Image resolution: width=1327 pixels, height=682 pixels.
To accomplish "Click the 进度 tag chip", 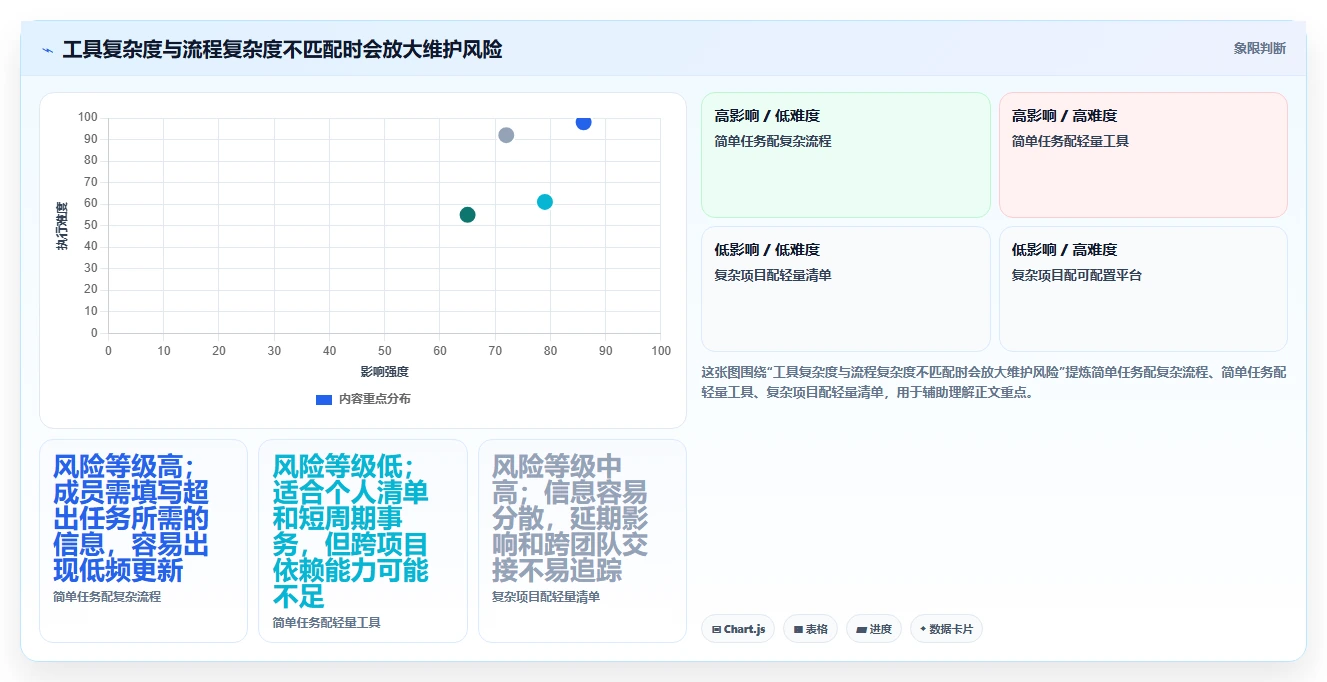I will coord(874,629).
